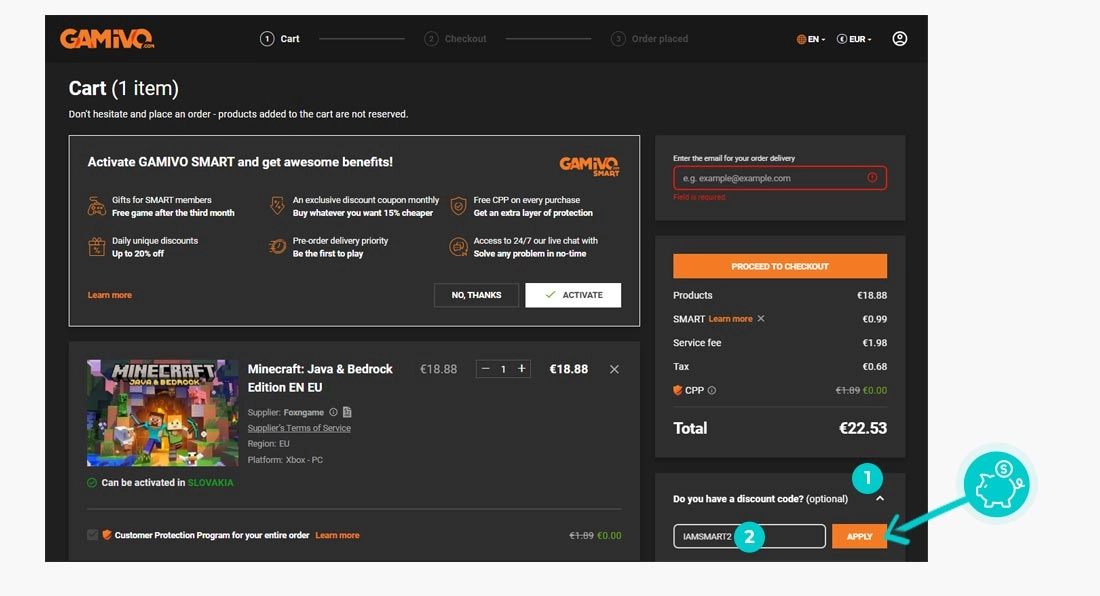
Task: Click the Free CPP shield benefit icon
Action: 458,206
